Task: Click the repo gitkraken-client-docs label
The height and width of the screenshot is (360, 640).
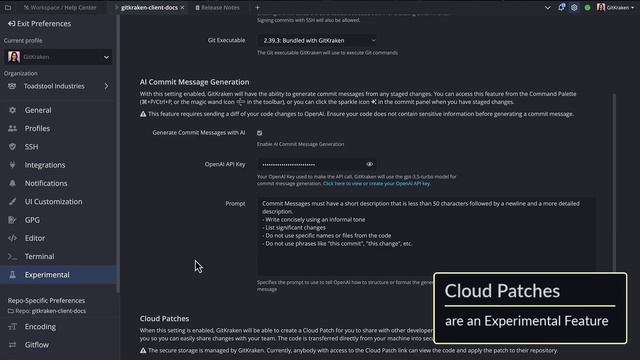Action: tap(47, 311)
